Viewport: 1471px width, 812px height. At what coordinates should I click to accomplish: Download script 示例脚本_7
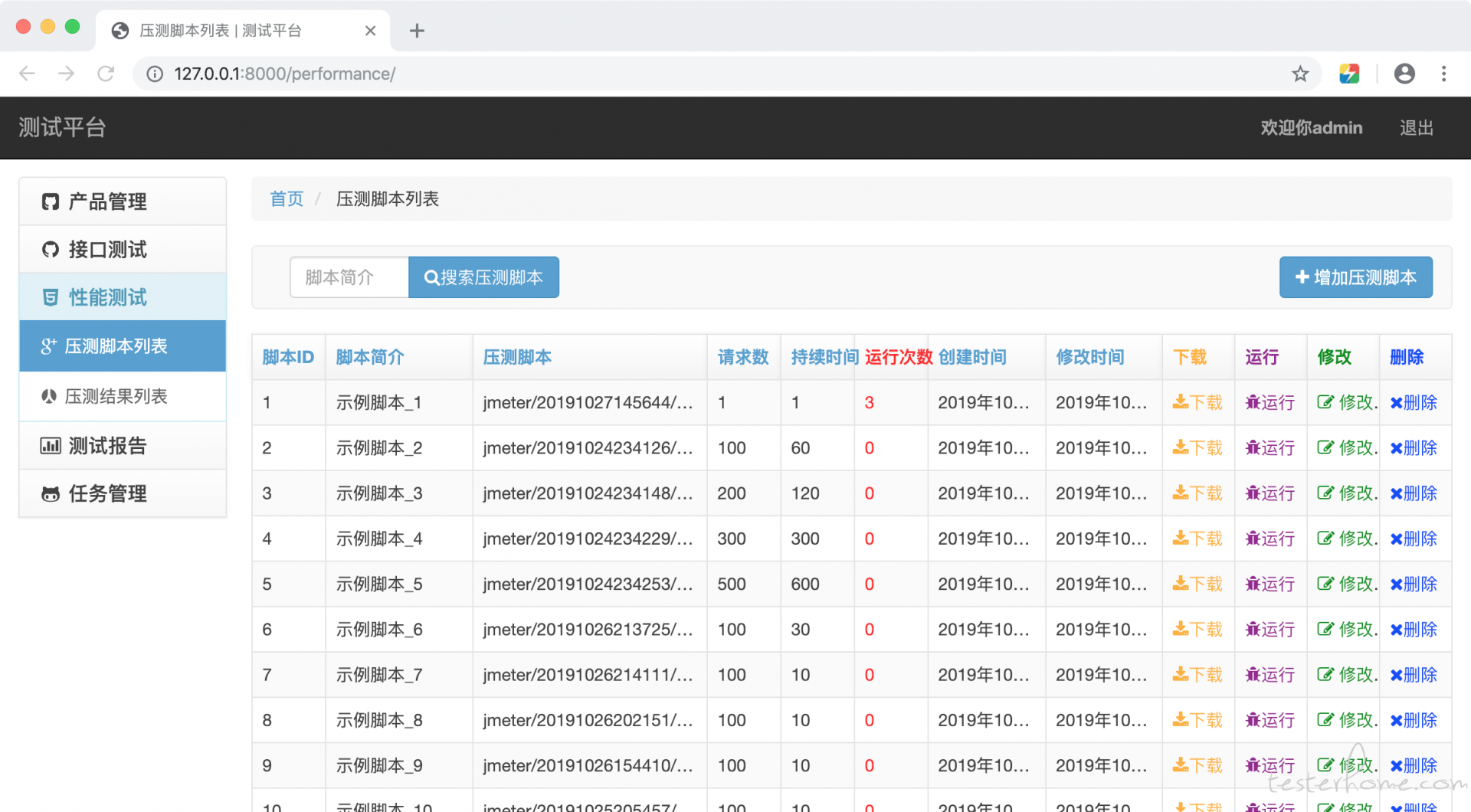[1197, 675]
